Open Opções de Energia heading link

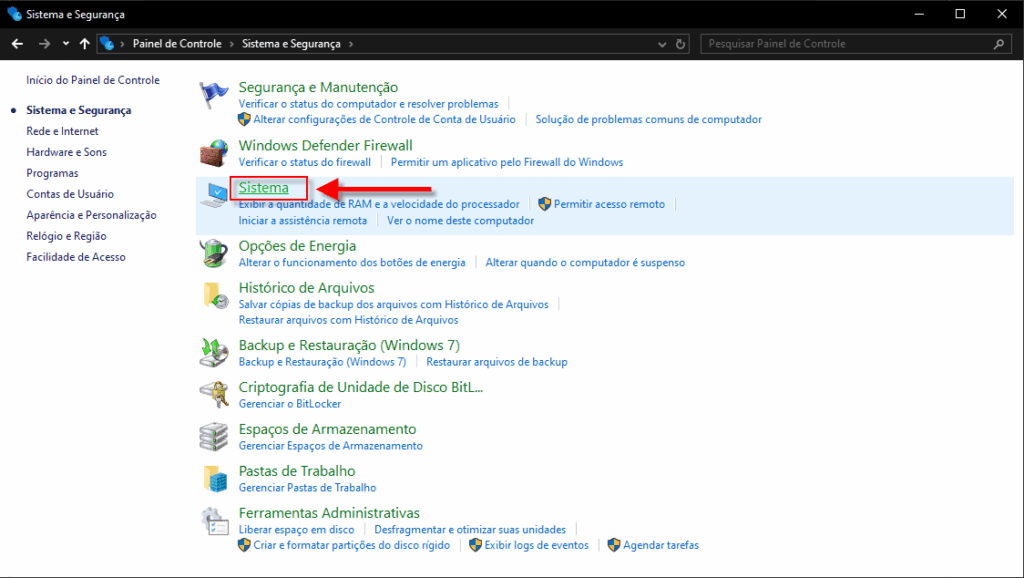(297, 246)
